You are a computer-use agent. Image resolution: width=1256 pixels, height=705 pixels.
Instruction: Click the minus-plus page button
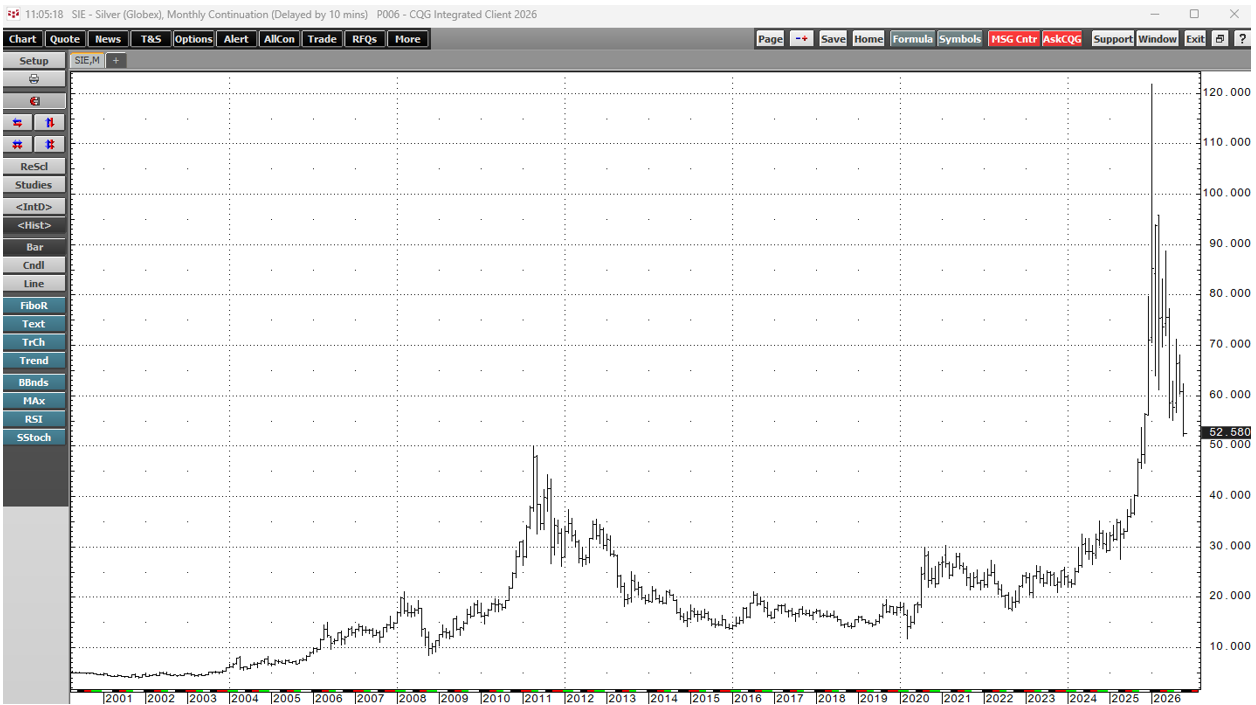click(x=802, y=39)
